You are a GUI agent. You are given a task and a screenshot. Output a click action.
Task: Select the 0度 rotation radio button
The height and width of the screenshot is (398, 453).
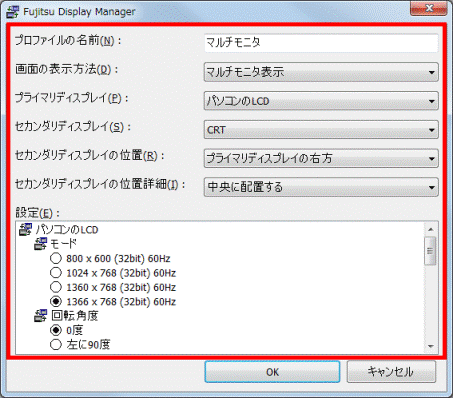tap(56, 330)
